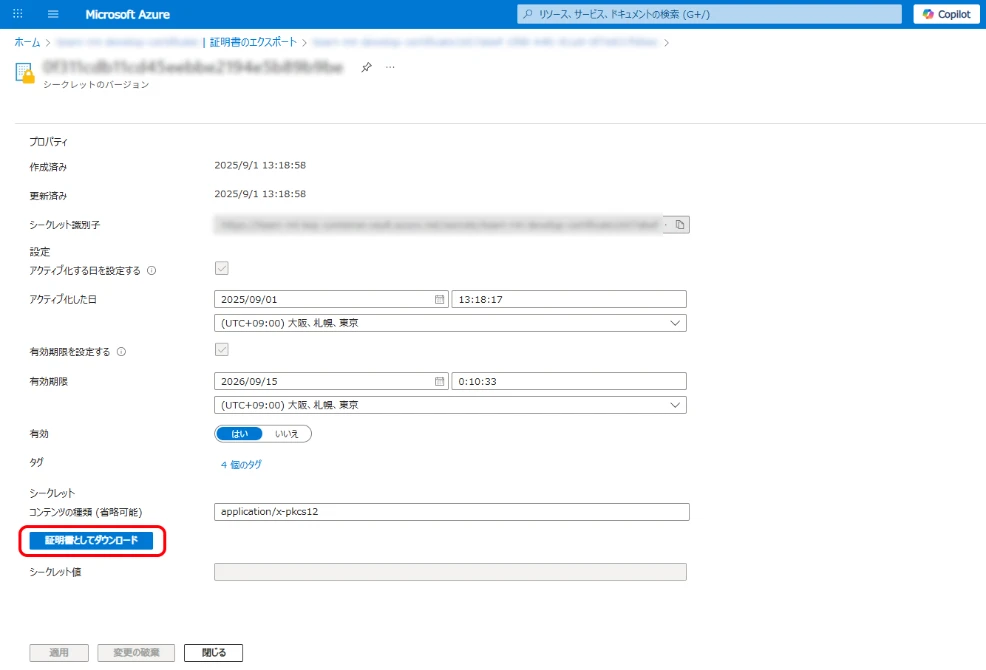Image resolution: width=986 pixels, height=670 pixels.
Task: Open the activation date calendar picker
Action: 439,299
